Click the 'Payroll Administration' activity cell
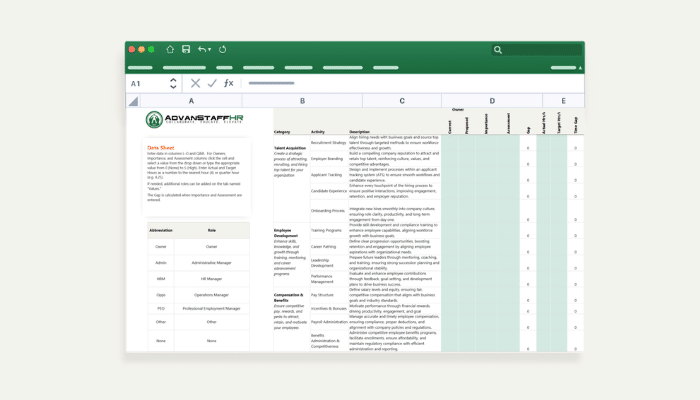The image size is (700, 400). (x=329, y=322)
